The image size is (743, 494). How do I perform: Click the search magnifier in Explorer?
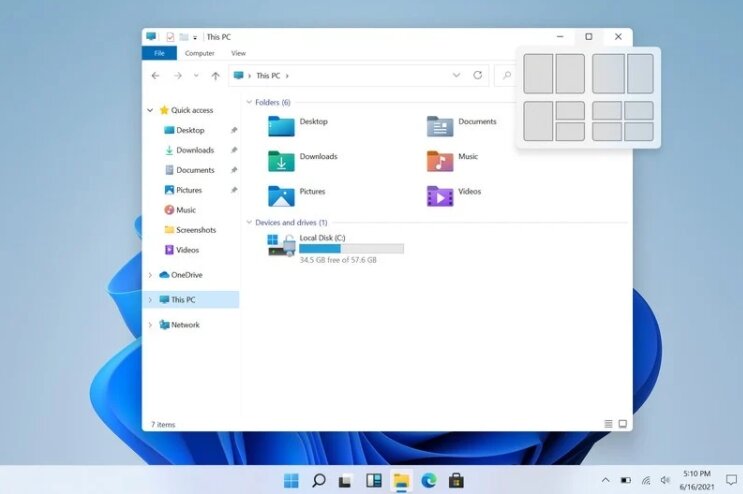(507, 75)
